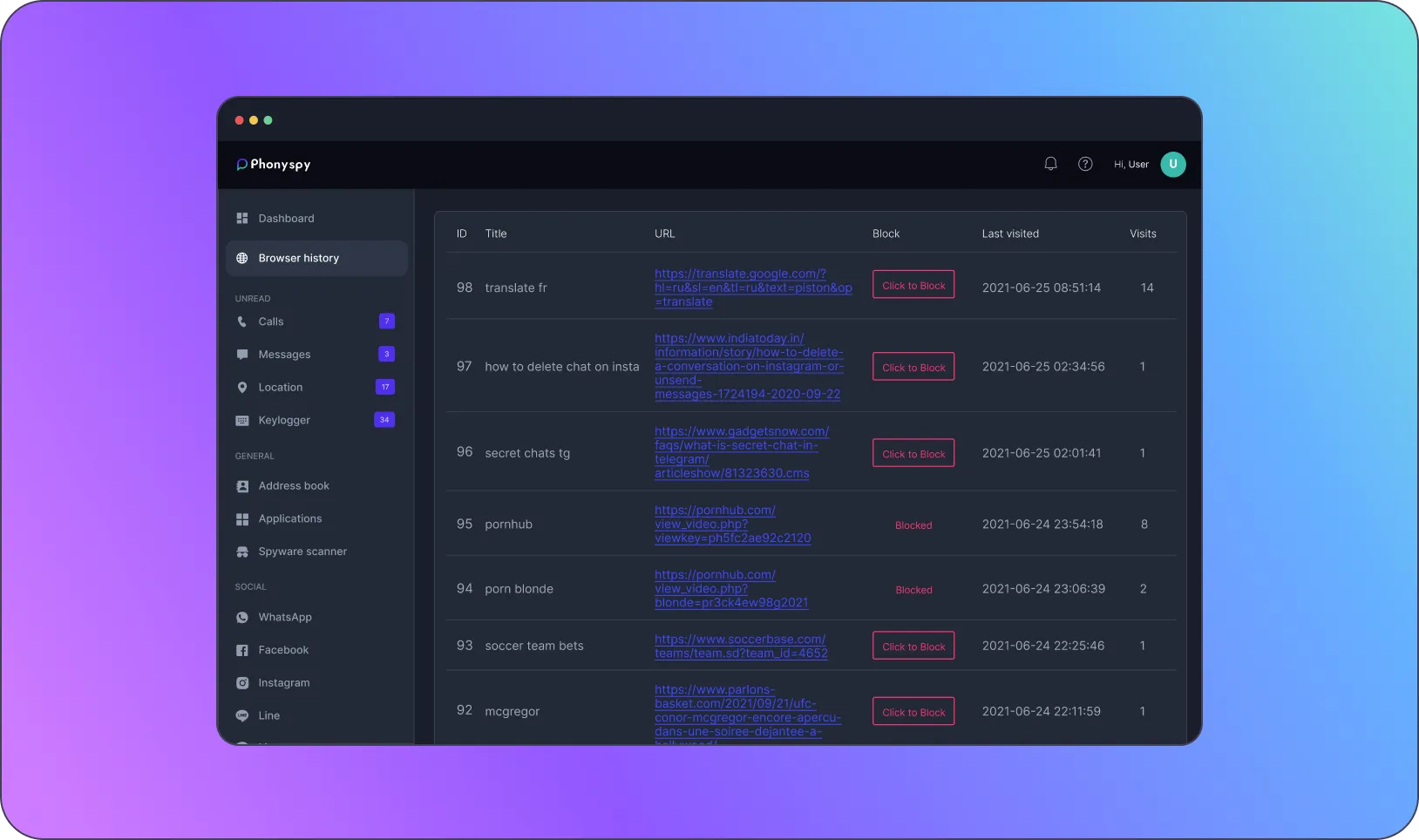This screenshot has height=840, width=1419.
Task: Click the Messages speech bubble icon
Action: pos(242,355)
